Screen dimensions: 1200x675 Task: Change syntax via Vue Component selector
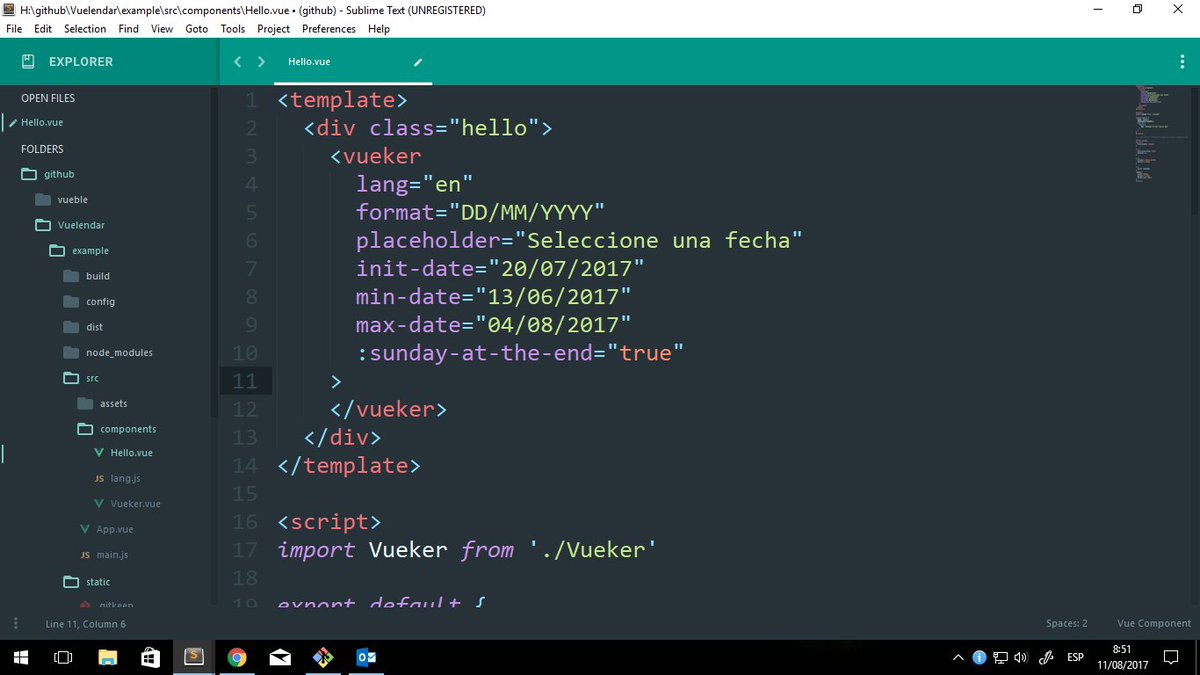click(x=1154, y=624)
